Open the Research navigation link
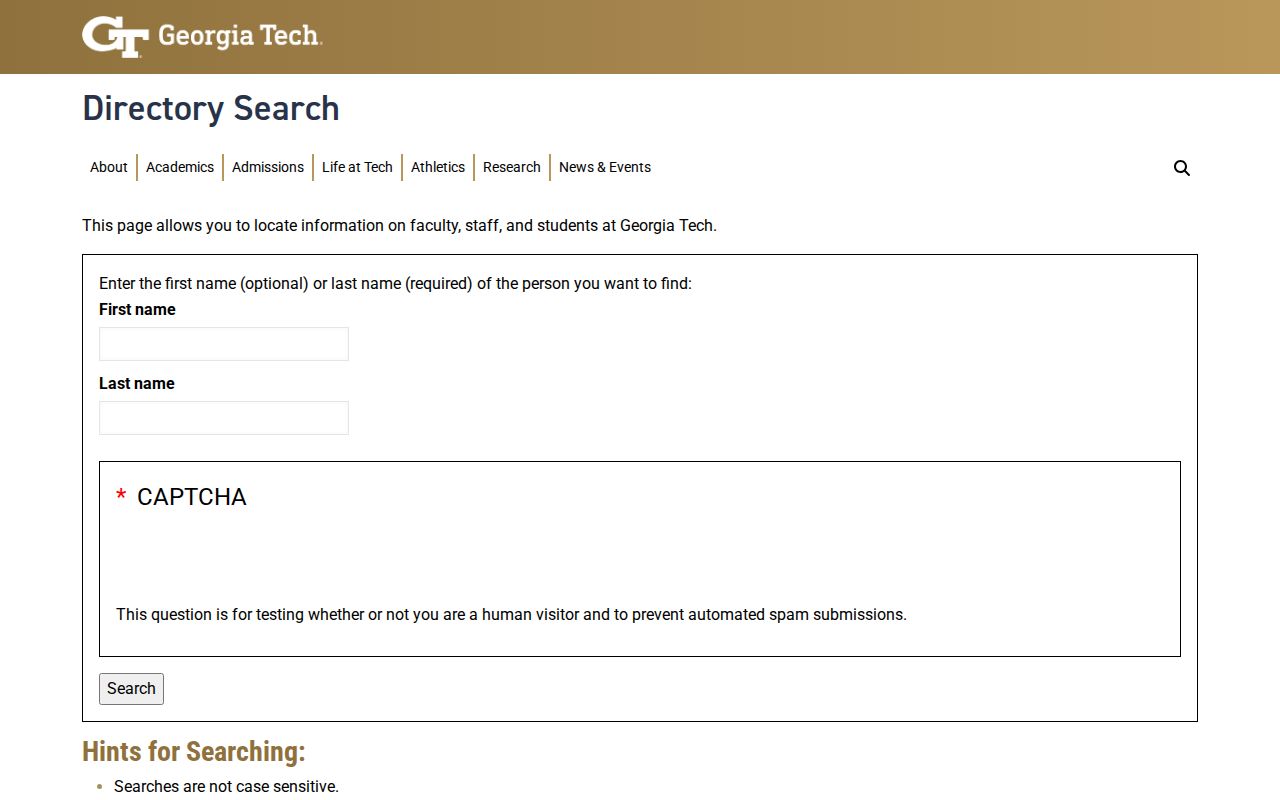Screen dimensions: 1280x800 512,167
